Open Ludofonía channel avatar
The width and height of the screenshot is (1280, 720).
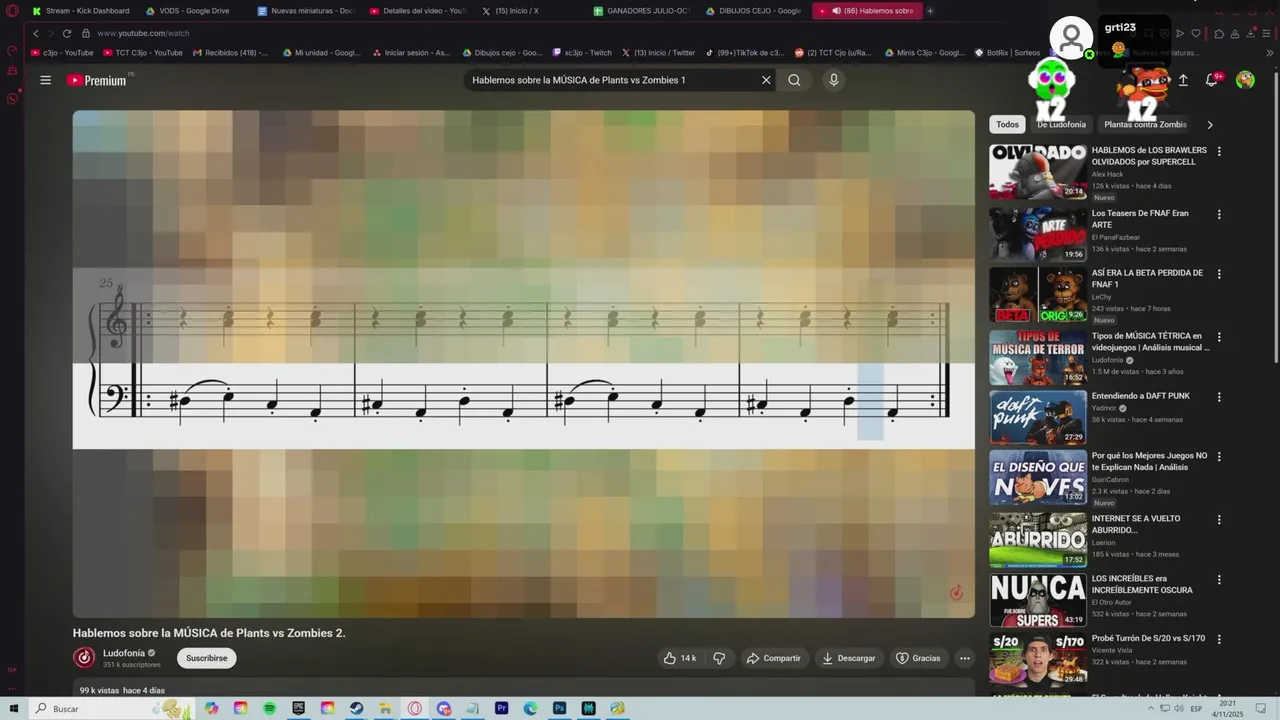point(84,657)
